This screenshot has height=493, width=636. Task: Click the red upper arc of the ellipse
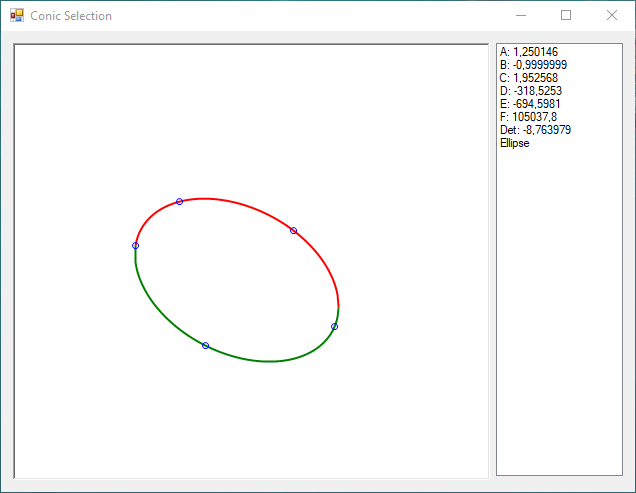(240, 204)
